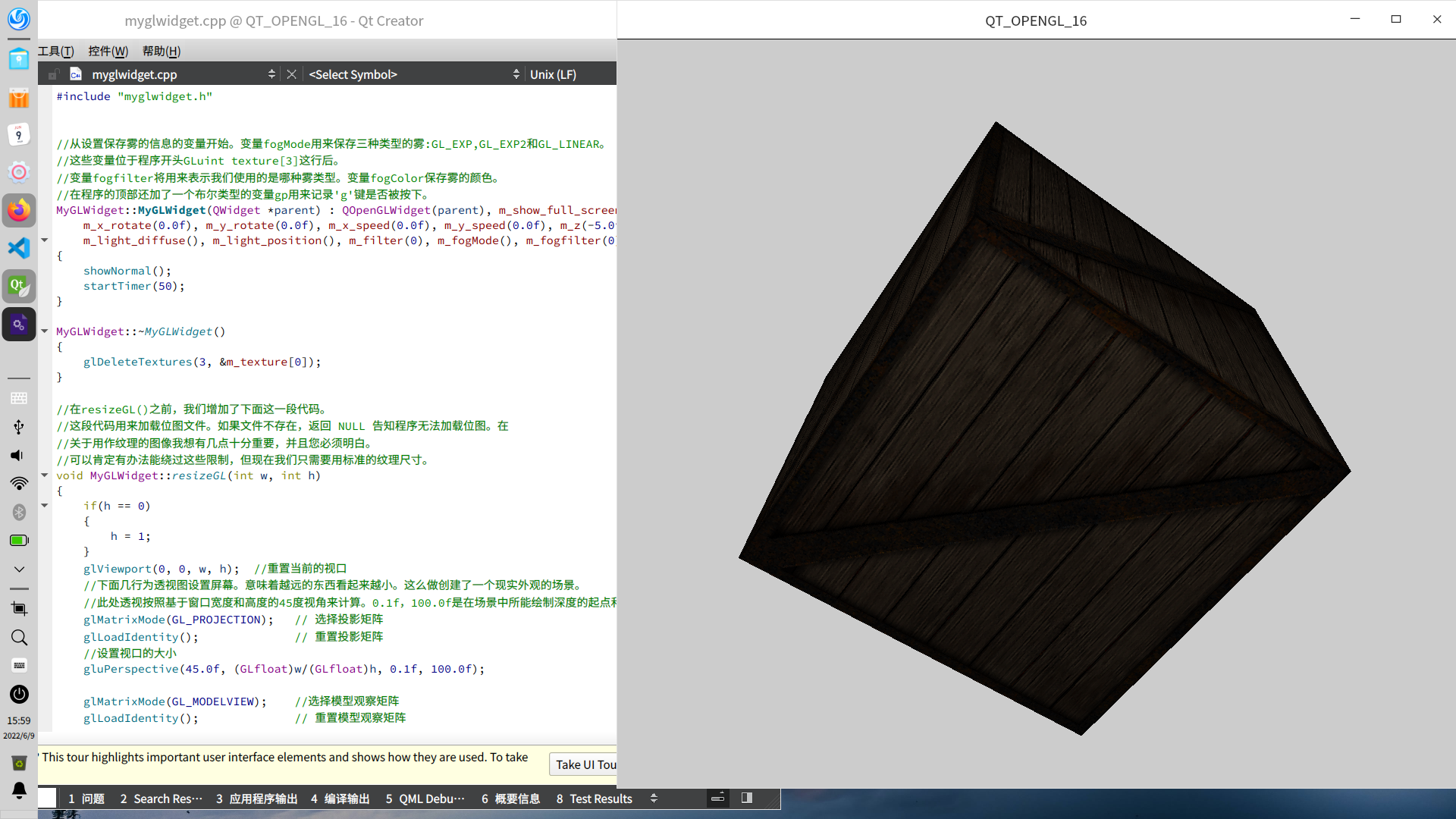The width and height of the screenshot is (1456, 819).
Task: Switch to the 编译输出 output pane
Action: point(340,799)
